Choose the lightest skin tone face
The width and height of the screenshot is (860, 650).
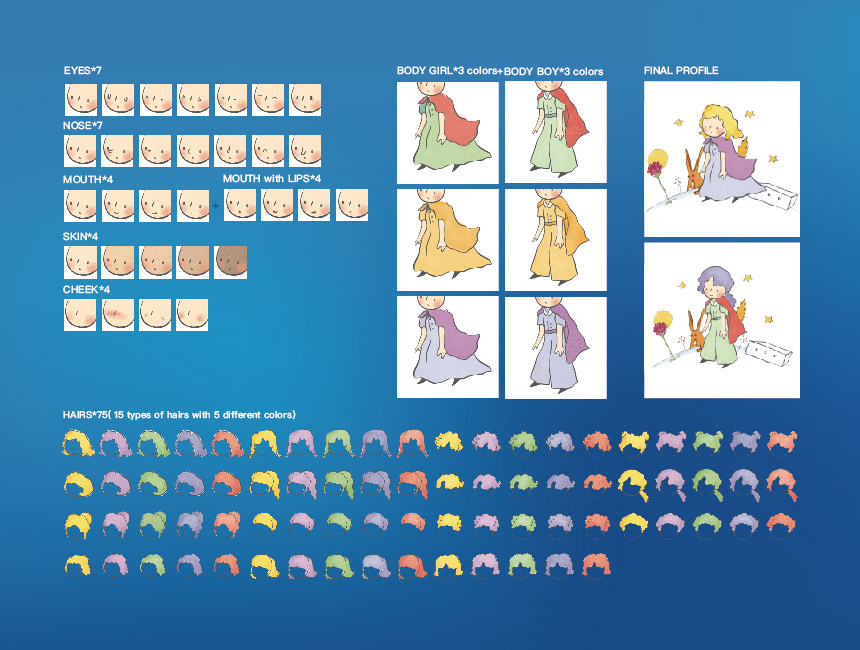coord(81,262)
